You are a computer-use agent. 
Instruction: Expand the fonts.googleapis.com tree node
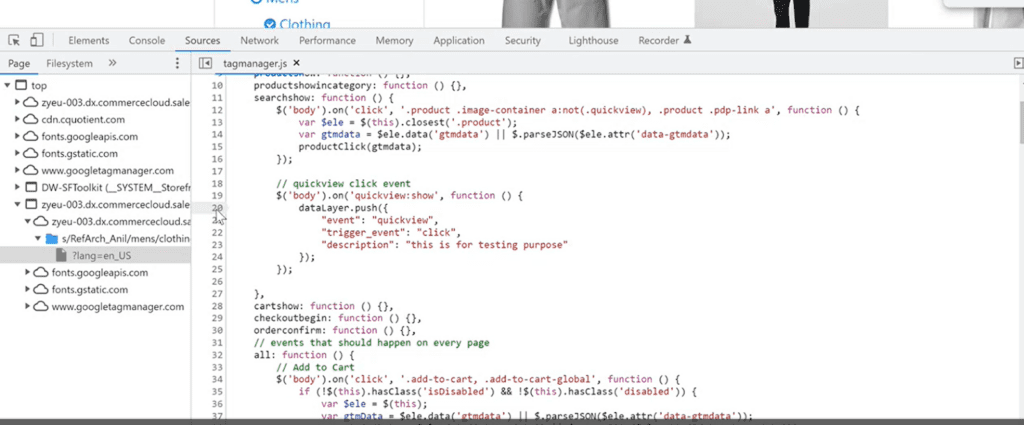pyautogui.click(x=18, y=137)
